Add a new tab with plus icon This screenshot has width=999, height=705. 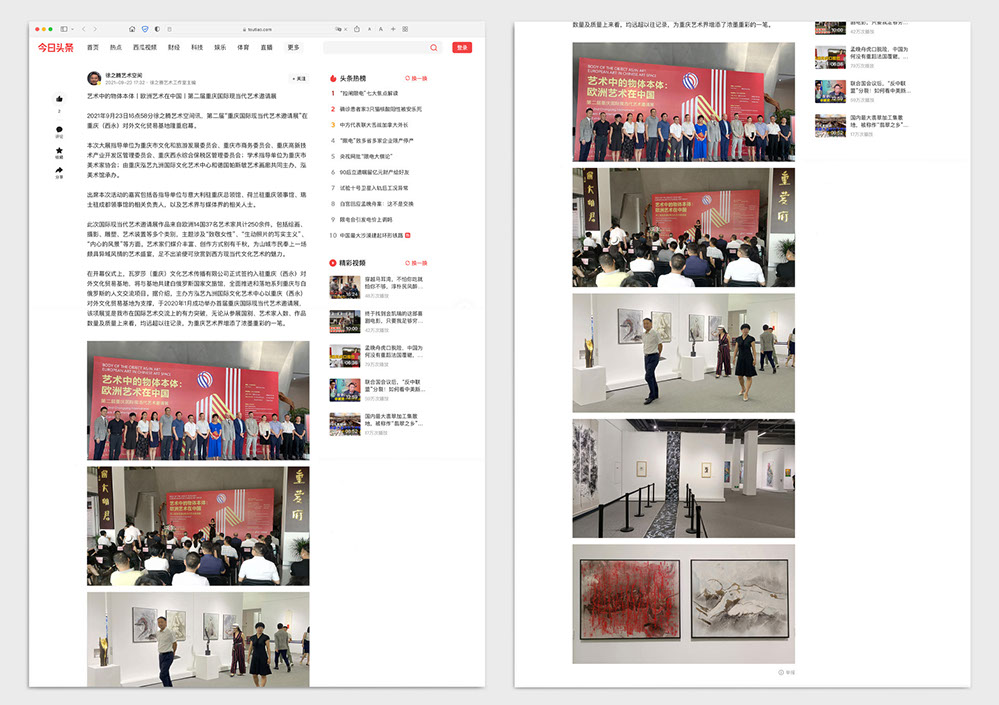(393, 29)
